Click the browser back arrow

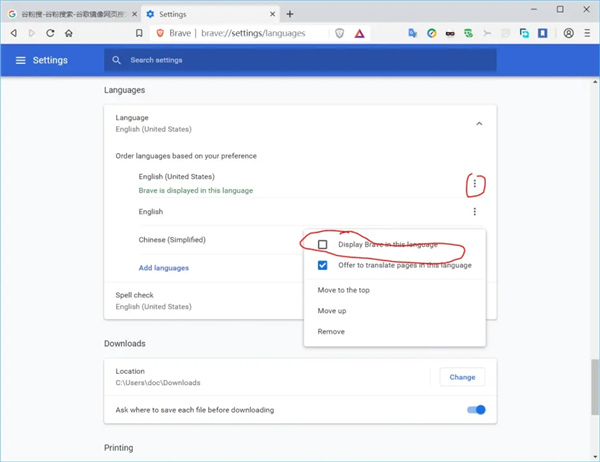click(13, 33)
